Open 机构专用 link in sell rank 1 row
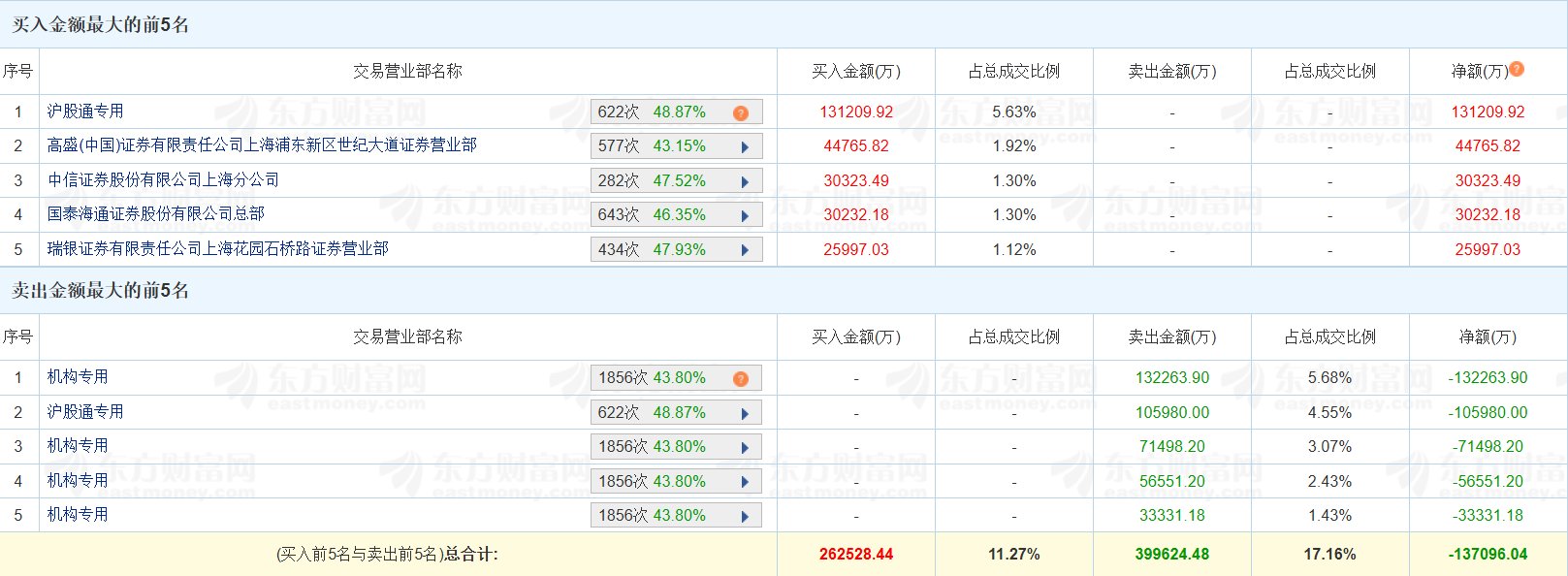Image resolution: width=1568 pixels, height=576 pixels. (78, 377)
